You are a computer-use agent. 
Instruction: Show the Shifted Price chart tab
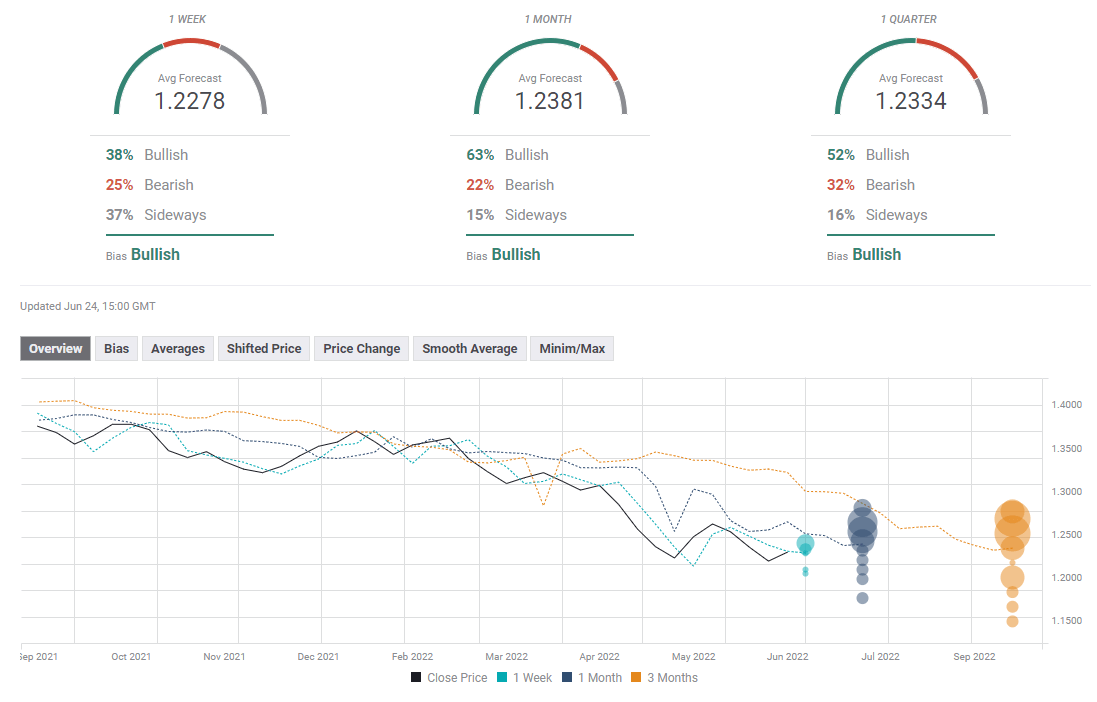coord(264,349)
